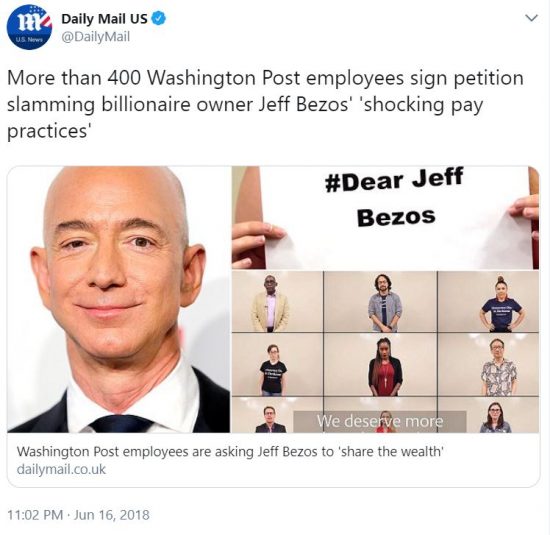
Task: Select the person in black t-shirt tile
Action: [x=277, y=365]
